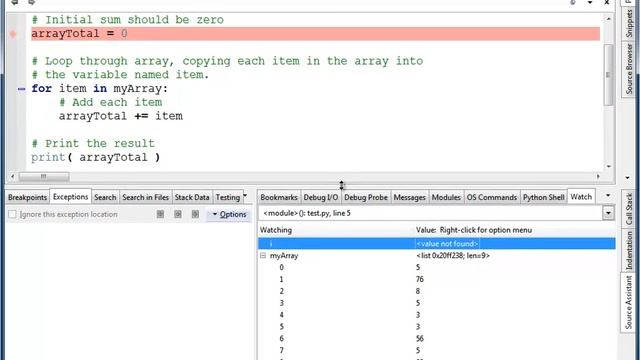Screen dimensions: 640x360
Task: Click the value 76 in the watch list
Action: point(420,279)
